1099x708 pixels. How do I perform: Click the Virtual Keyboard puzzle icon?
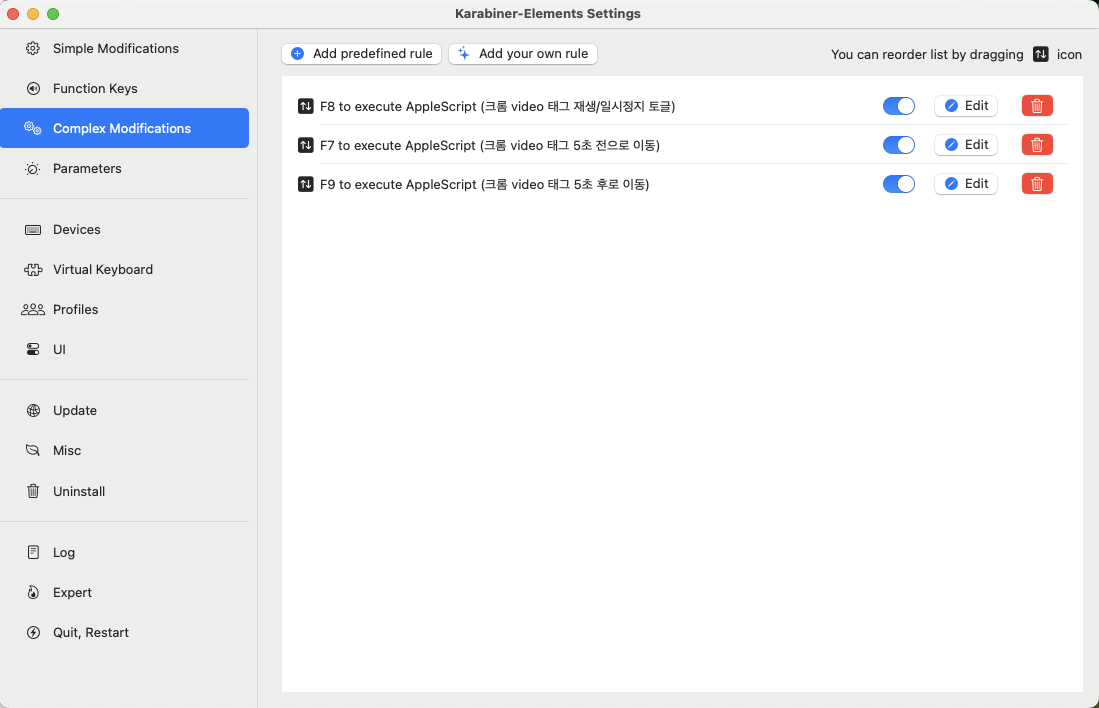[33, 269]
